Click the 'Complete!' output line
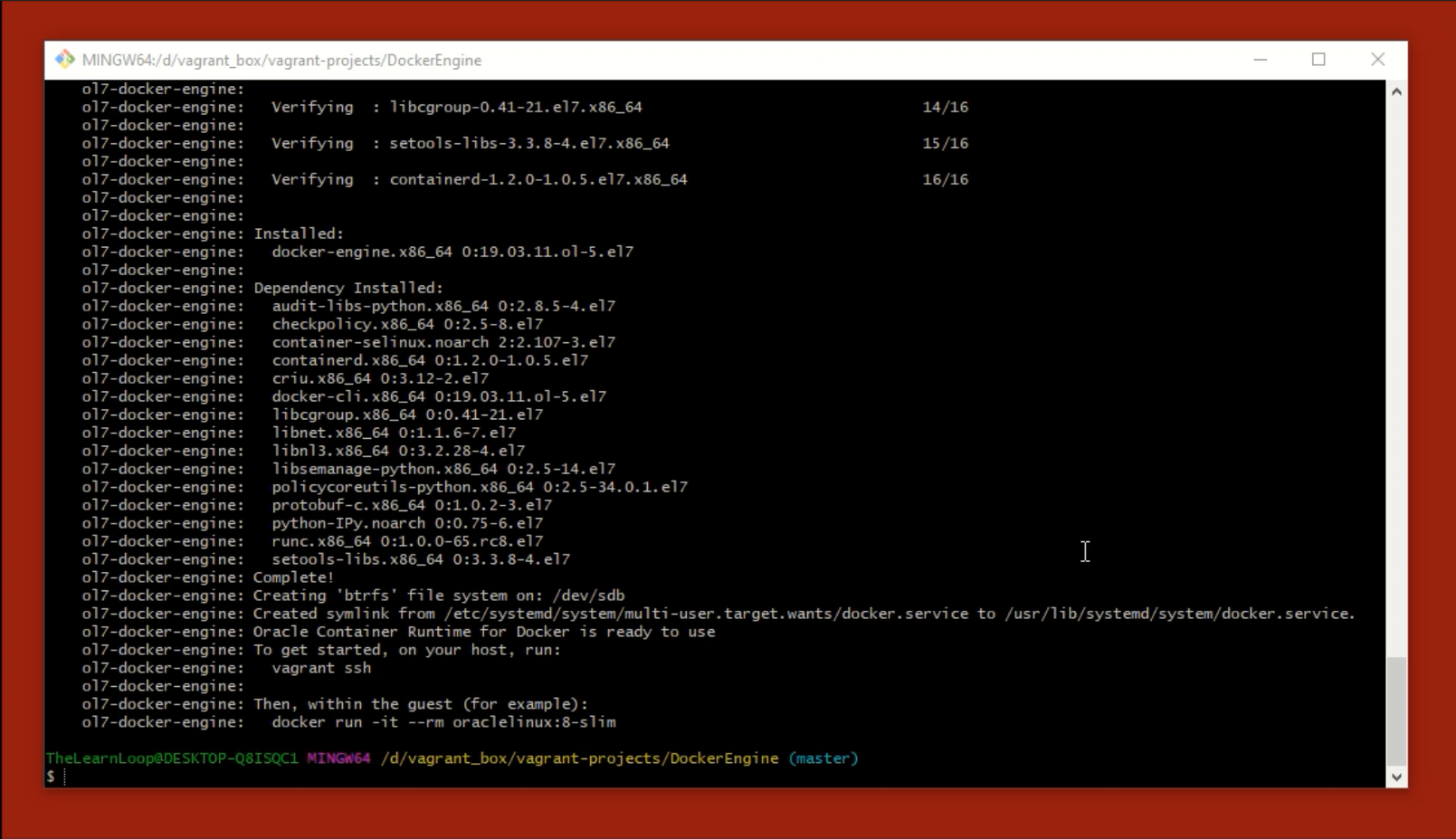The width and height of the screenshot is (1456, 839). click(x=293, y=577)
